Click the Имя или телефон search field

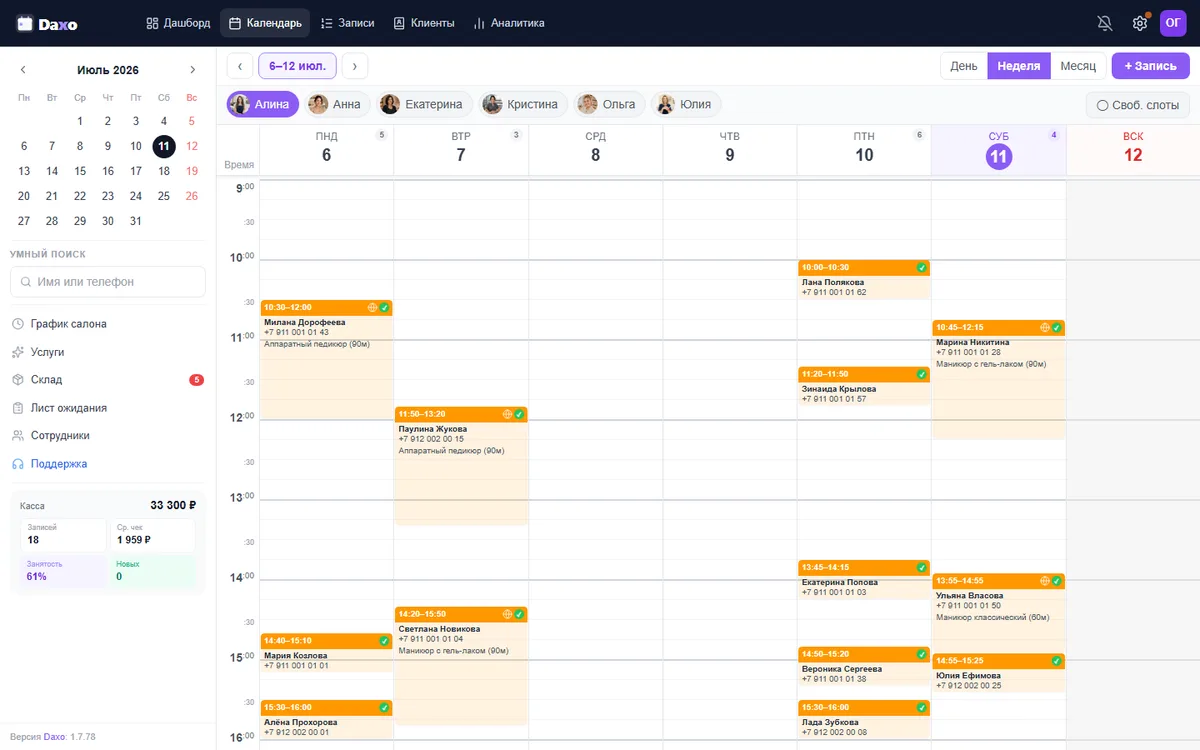click(108, 282)
